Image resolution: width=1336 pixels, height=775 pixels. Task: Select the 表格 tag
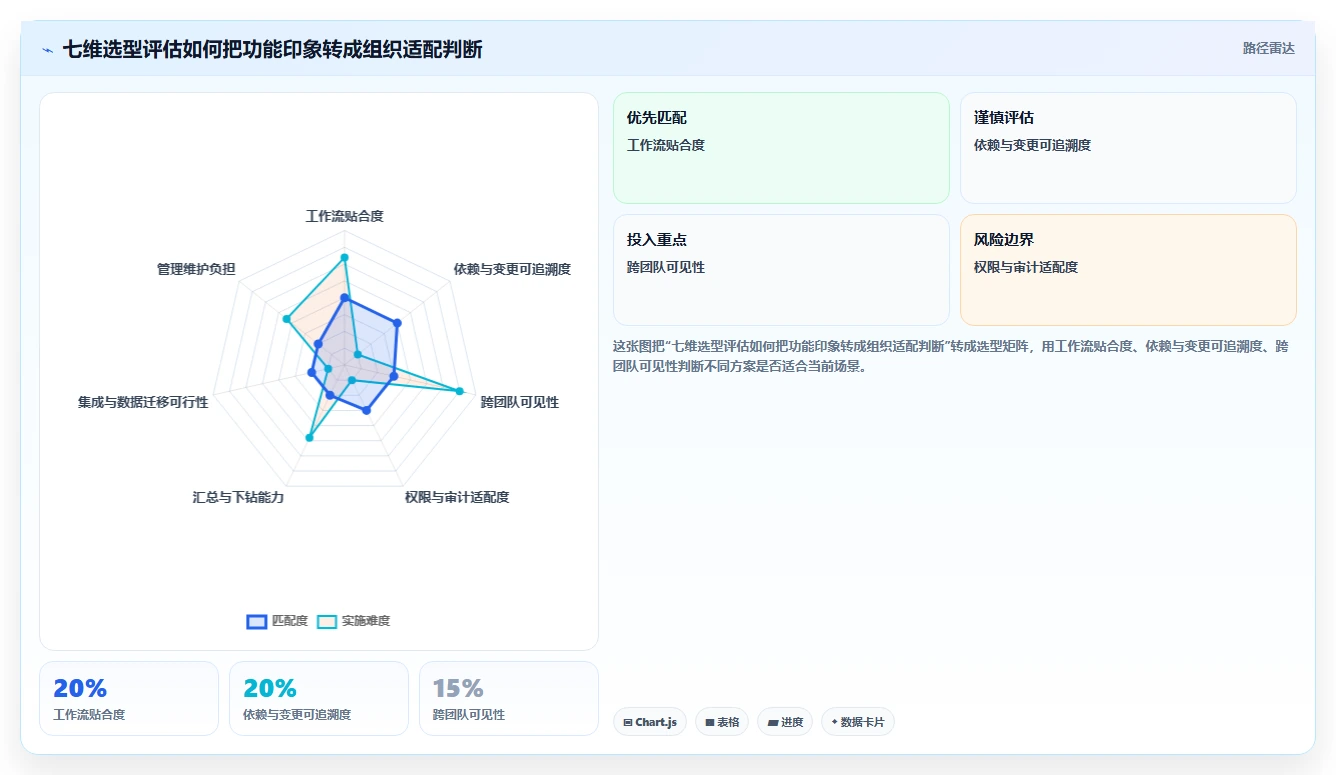pyautogui.click(x=722, y=722)
